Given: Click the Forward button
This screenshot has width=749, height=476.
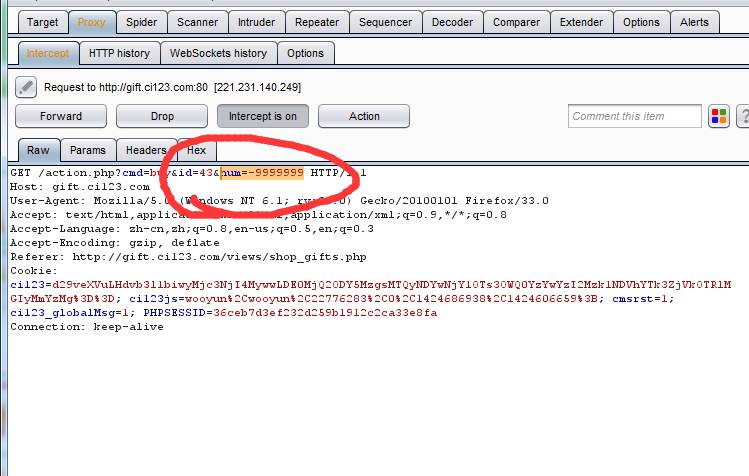Looking at the screenshot, I should point(61,116).
